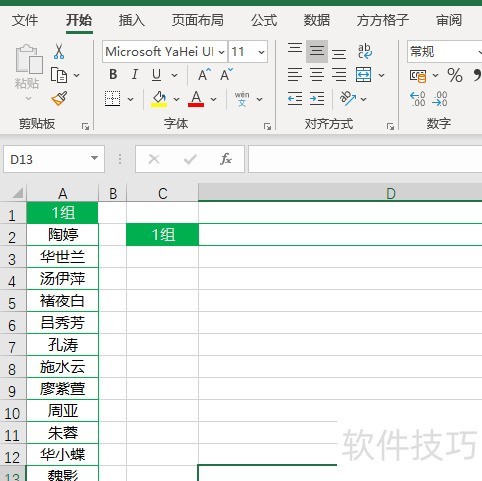
Task: Click the wrap text icon
Action: (365, 51)
